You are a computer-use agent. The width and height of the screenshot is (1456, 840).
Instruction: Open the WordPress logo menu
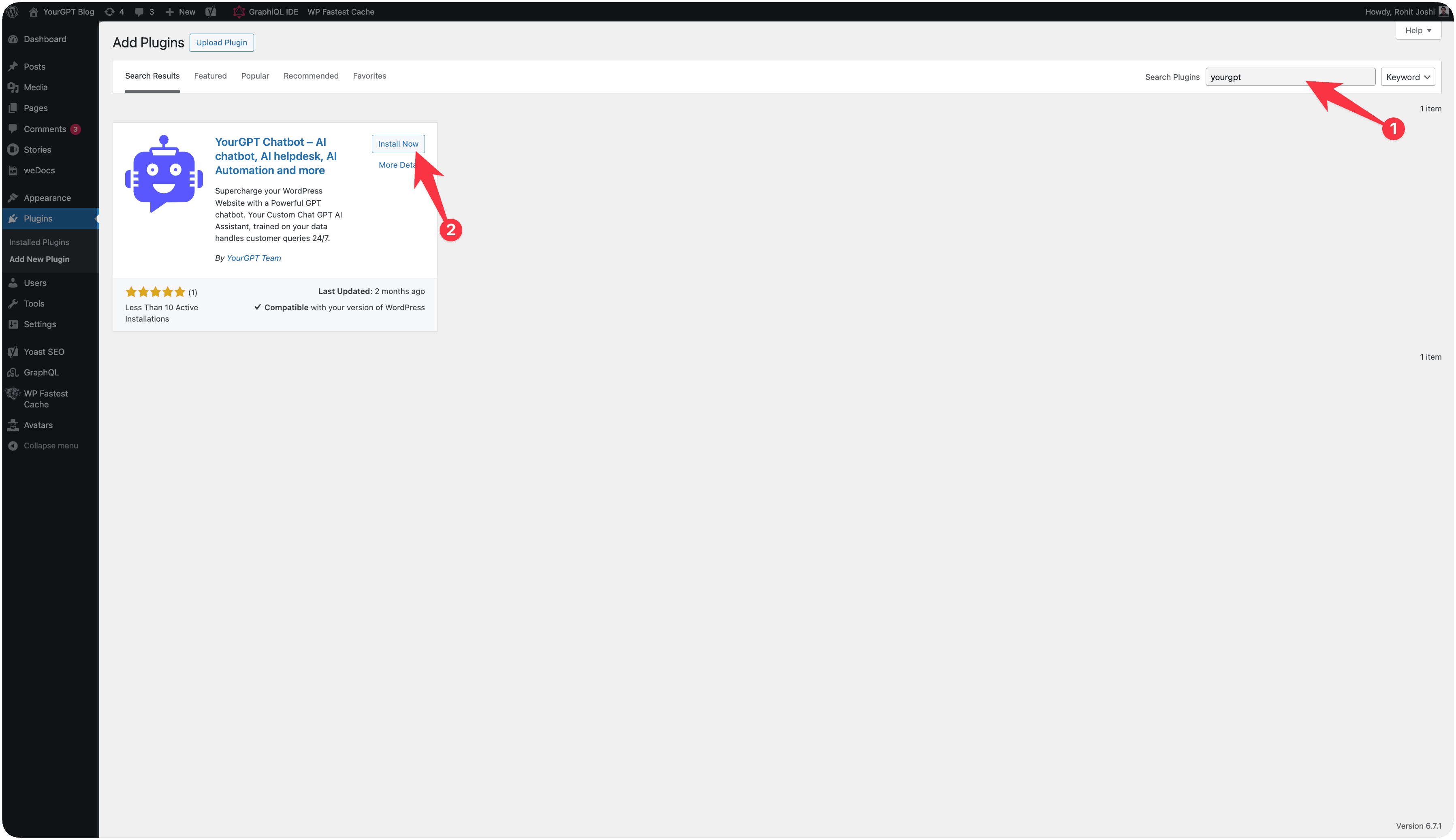(12, 11)
